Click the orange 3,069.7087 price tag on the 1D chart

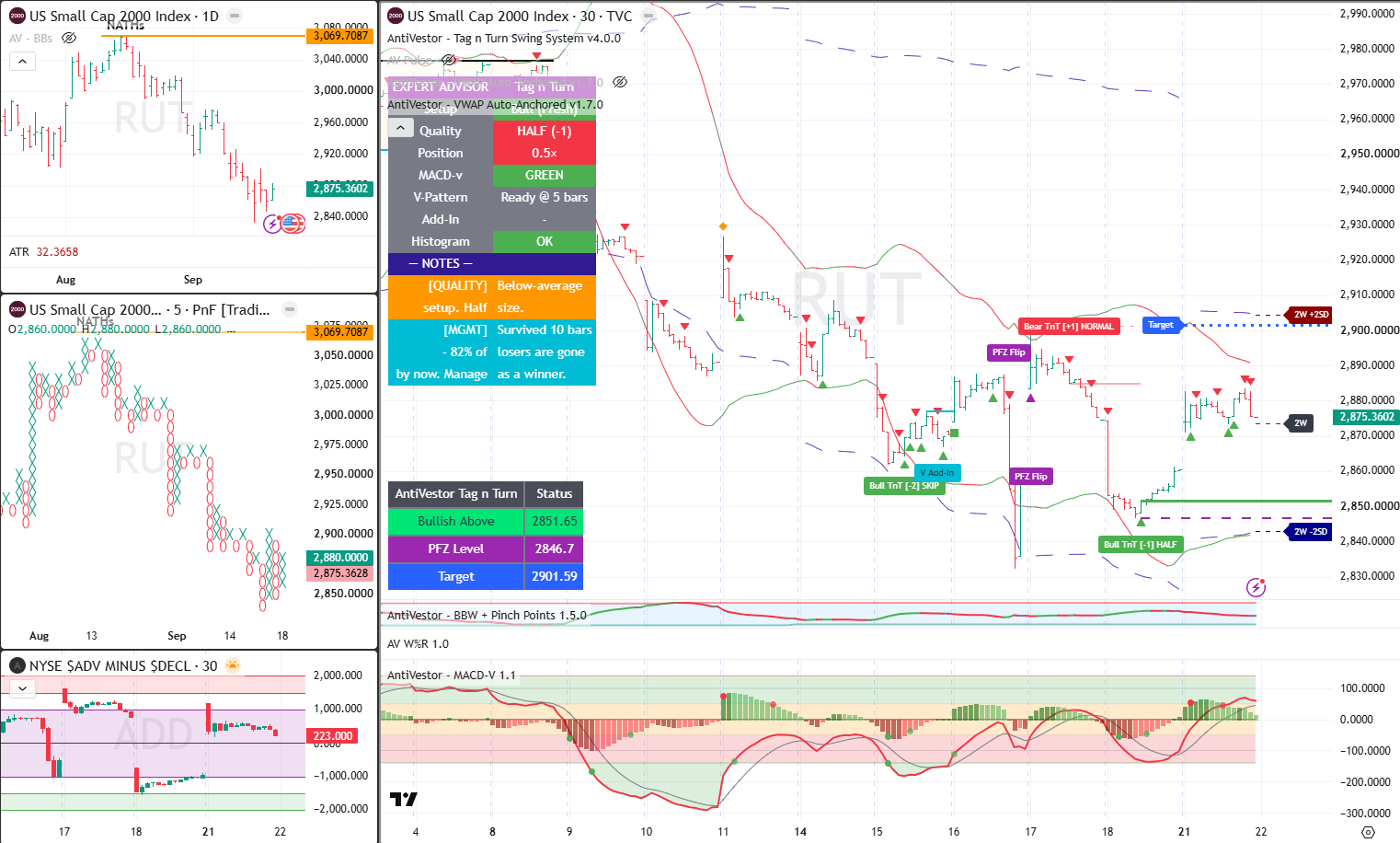340,36
